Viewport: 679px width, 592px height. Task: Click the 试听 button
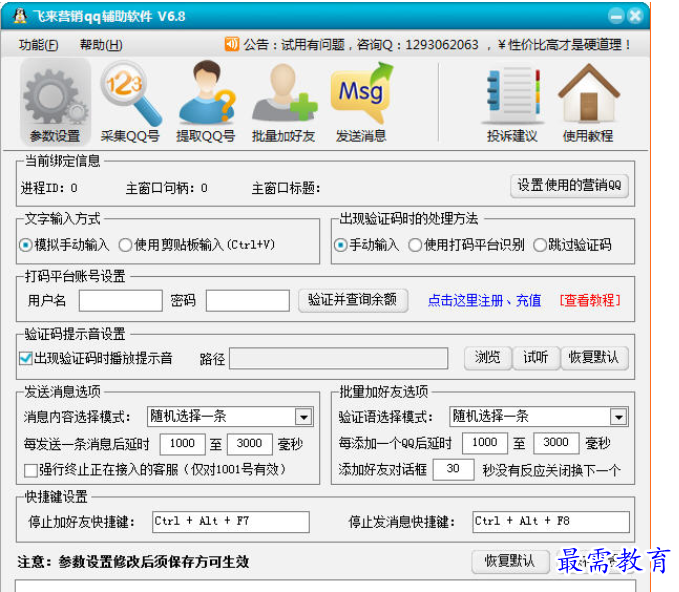pos(536,358)
